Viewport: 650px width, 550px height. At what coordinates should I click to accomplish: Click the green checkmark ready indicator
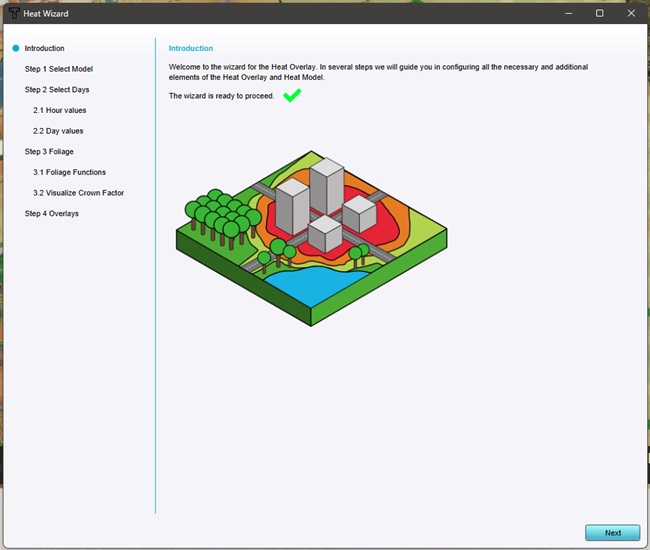click(292, 96)
